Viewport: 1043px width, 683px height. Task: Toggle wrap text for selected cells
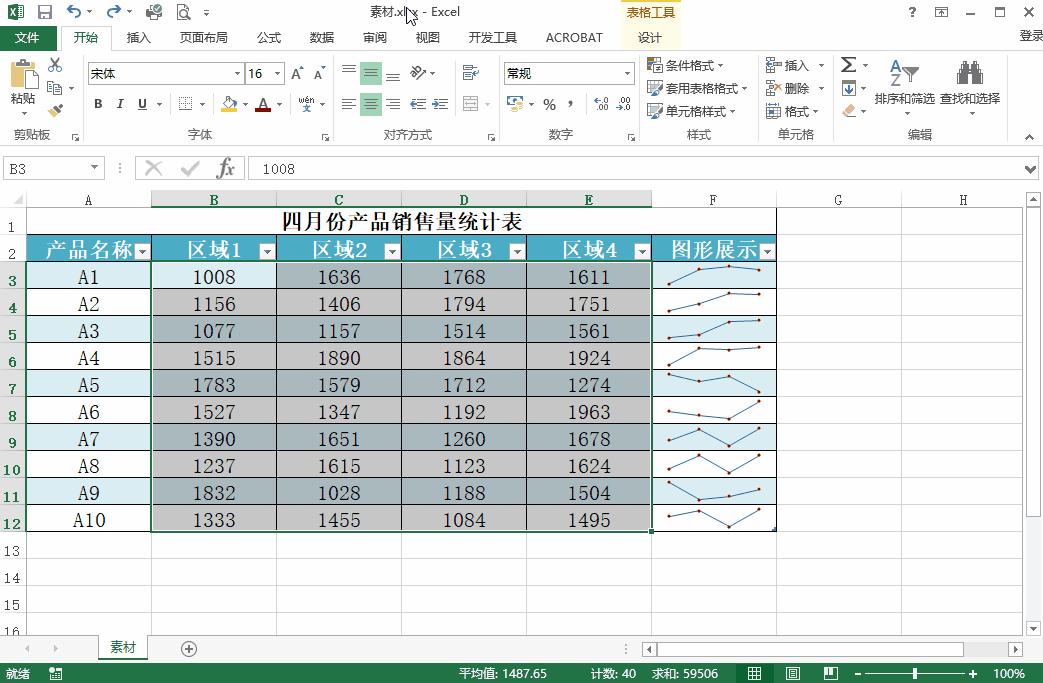pos(471,72)
